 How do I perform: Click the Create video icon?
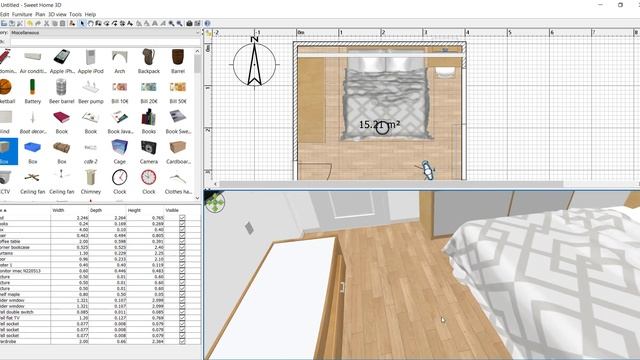(197, 24)
